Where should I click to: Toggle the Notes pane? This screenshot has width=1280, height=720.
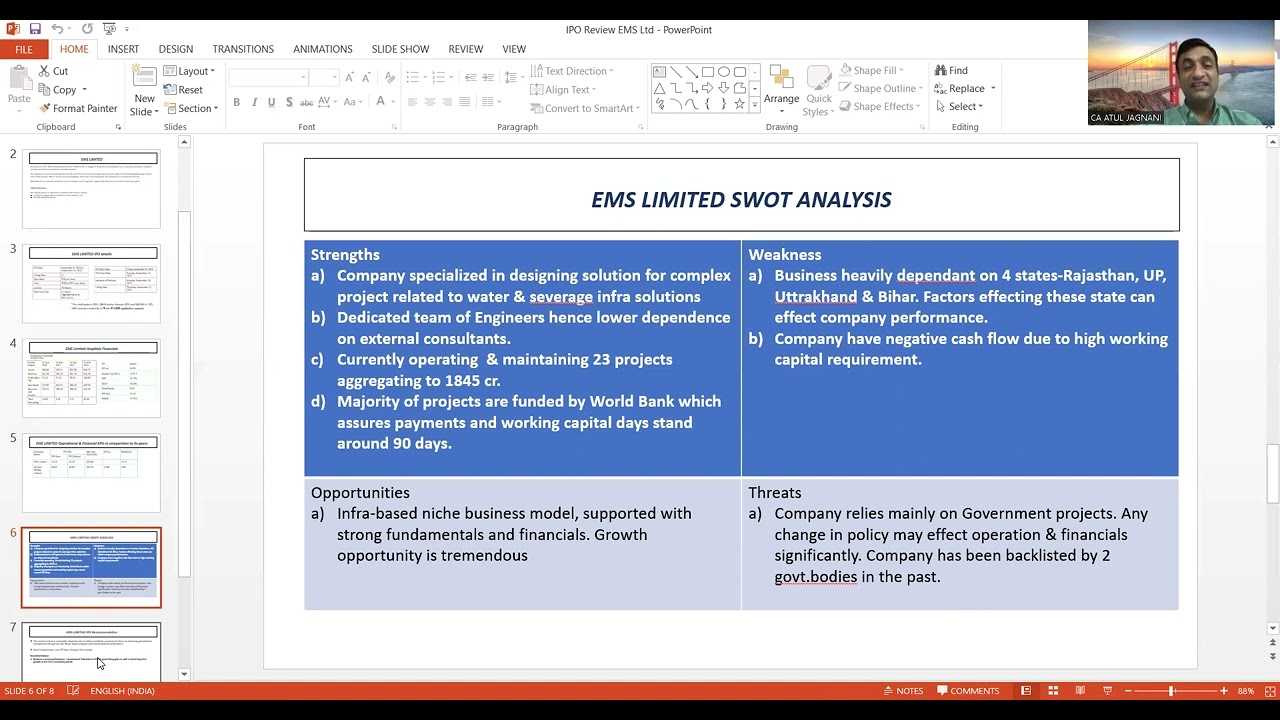(903, 691)
